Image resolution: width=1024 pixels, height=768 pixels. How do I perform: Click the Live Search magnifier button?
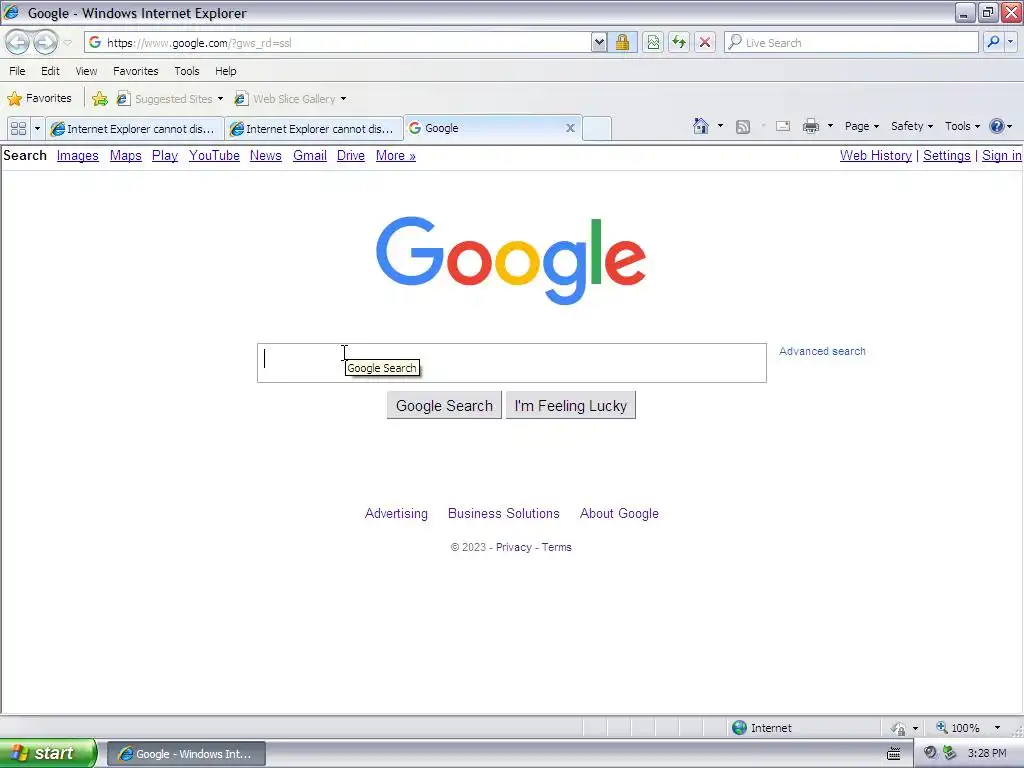tap(993, 42)
